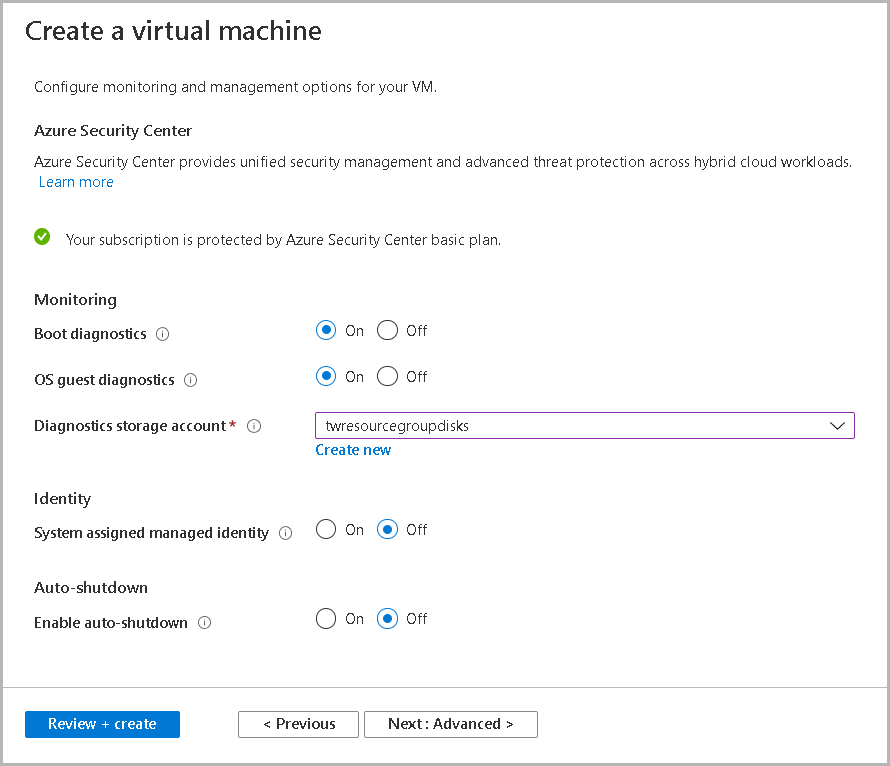This screenshot has width=890, height=766.
Task: Click the Diagnostics storage account info icon
Action: pyautogui.click(x=254, y=426)
